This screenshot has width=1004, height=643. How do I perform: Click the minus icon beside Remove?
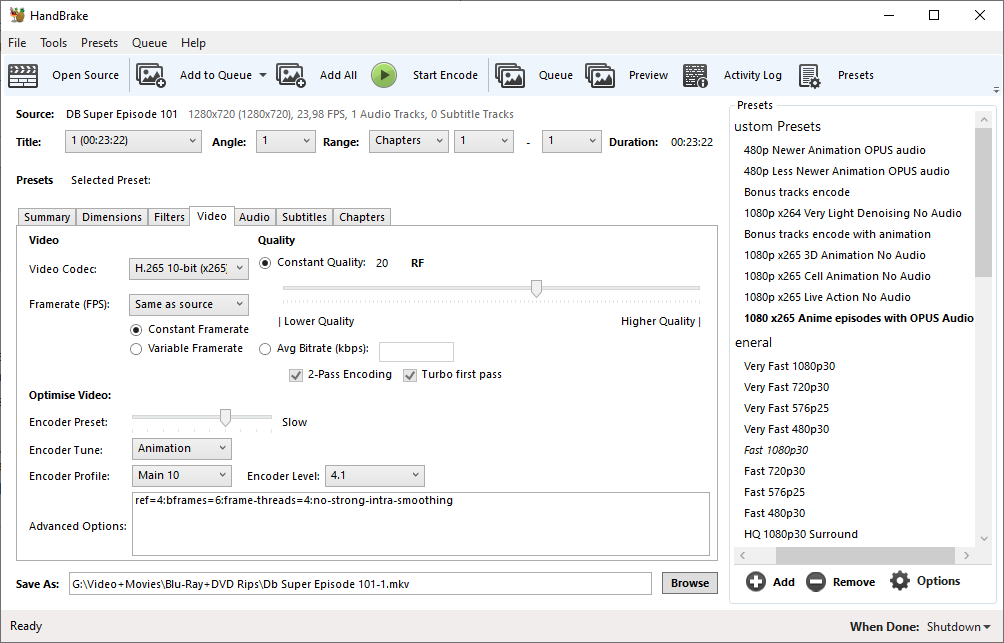(816, 582)
